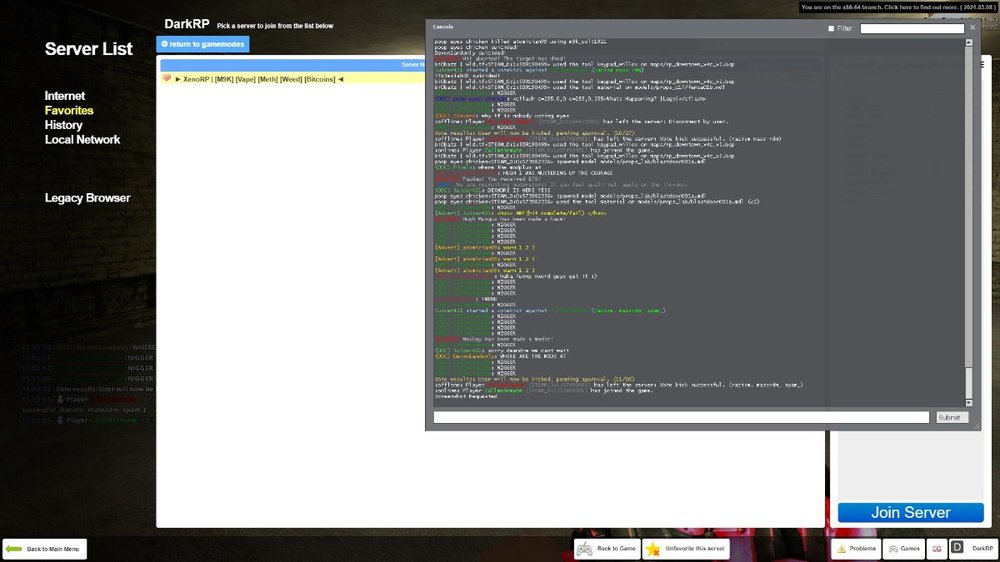Viewport: 1000px width, 562px height.
Task: Open the Problems warning icon
Action: tap(841, 549)
